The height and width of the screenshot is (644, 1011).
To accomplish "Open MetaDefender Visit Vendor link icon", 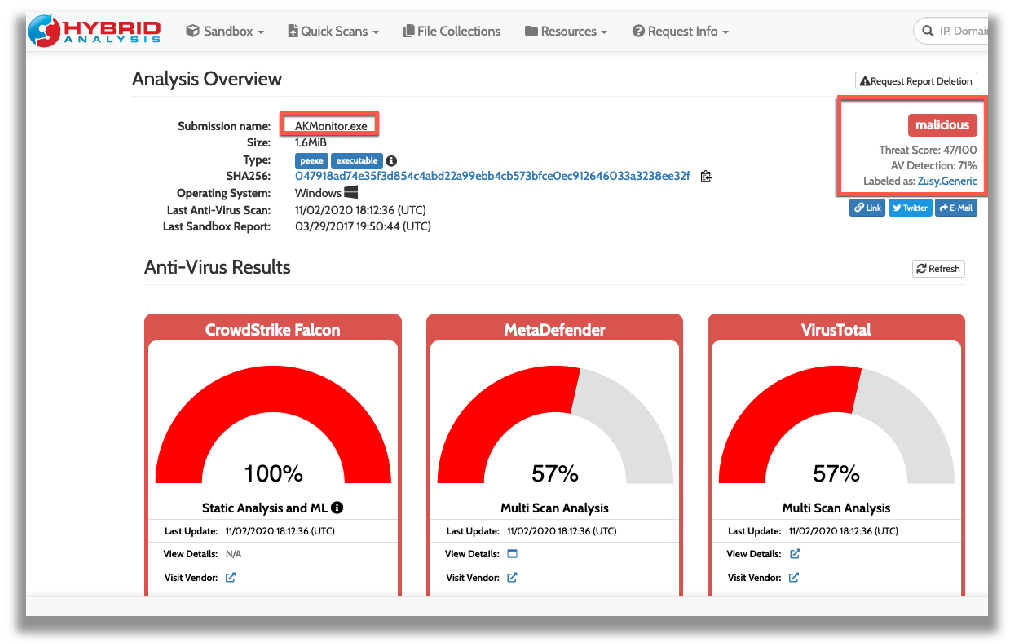I will (513, 578).
